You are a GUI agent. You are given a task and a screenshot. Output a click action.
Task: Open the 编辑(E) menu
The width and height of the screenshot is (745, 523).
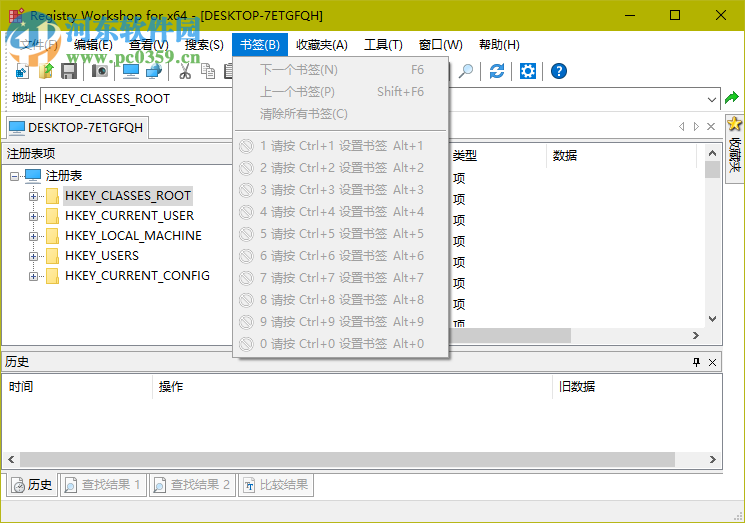point(93,45)
